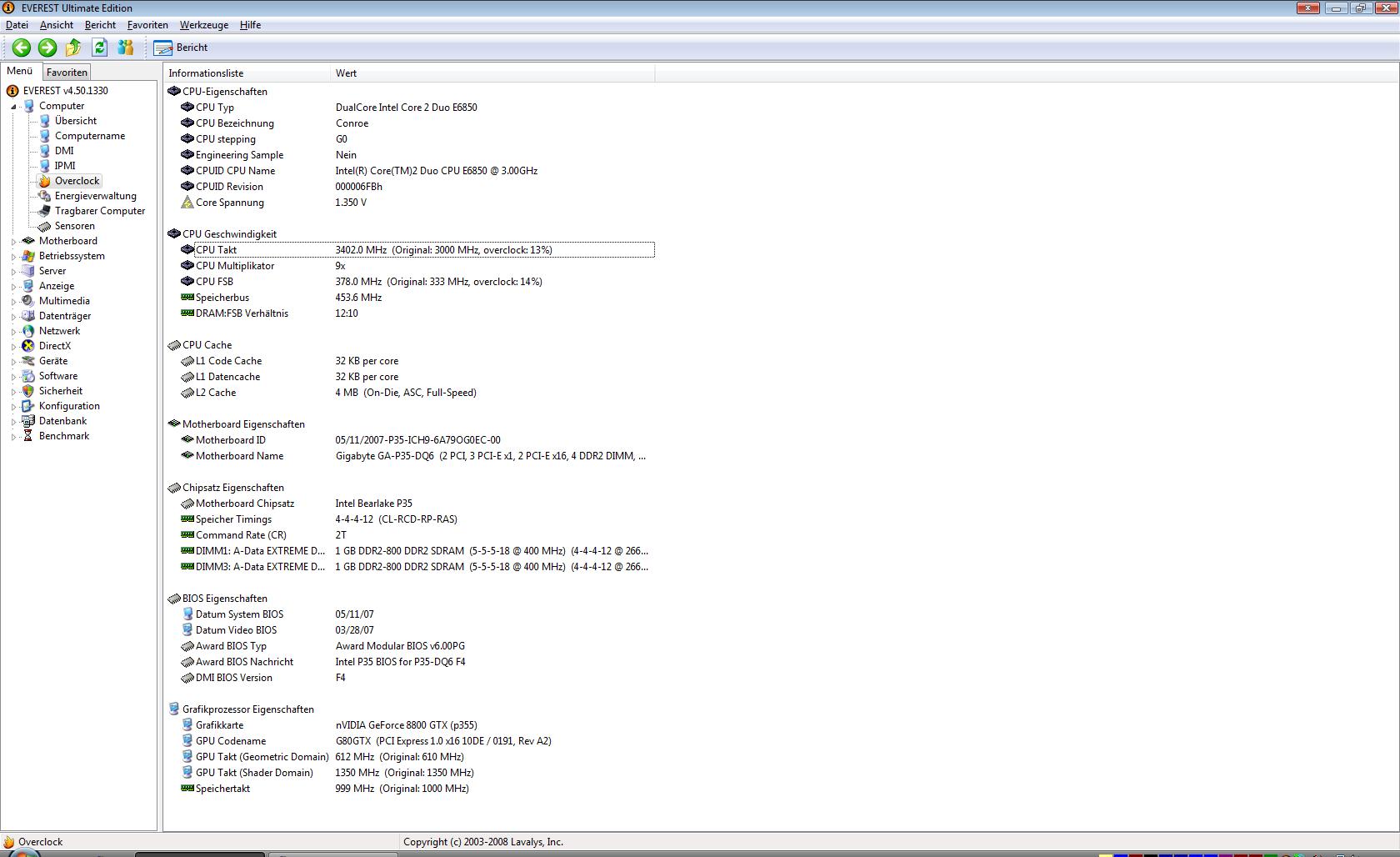Open the DMI tree item
This screenshot has width=1400, height=857.
pyautogui.click(x=64, y=151)
